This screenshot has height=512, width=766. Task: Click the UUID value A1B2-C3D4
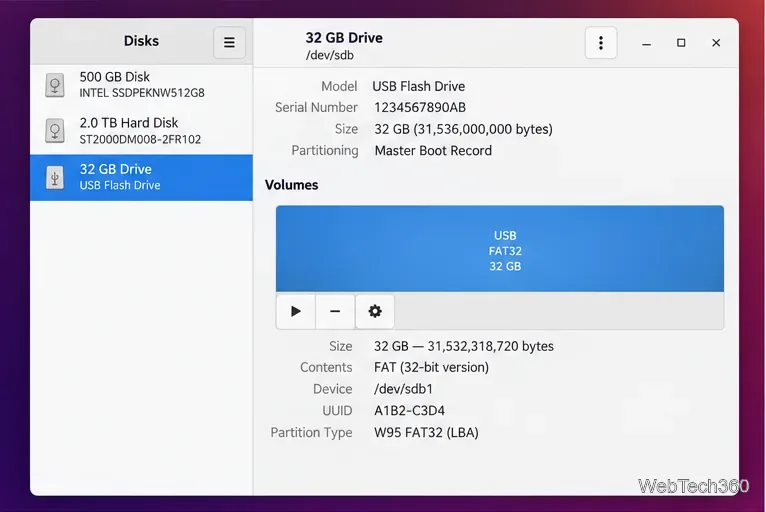(x=409, y=410)
